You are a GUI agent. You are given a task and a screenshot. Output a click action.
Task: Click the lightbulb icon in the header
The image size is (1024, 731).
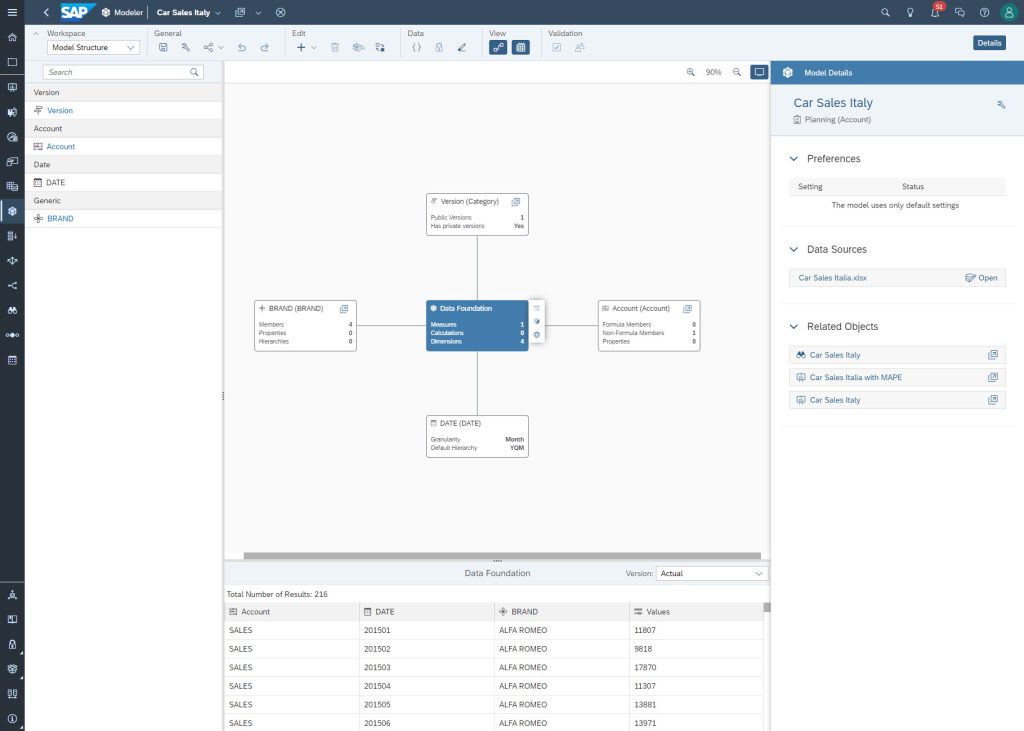(910, 12)
